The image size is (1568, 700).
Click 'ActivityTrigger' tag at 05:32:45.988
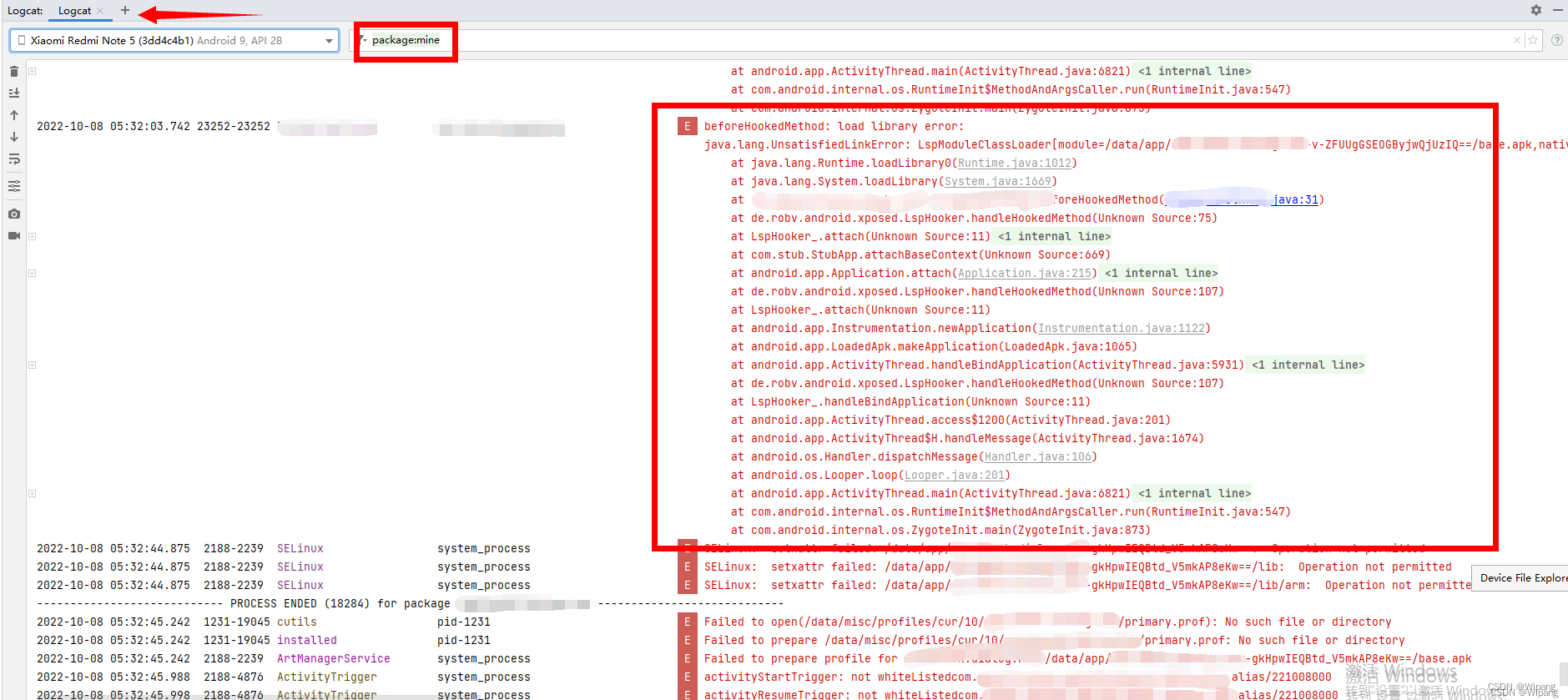pyautogui.click(x=326, y=677)
